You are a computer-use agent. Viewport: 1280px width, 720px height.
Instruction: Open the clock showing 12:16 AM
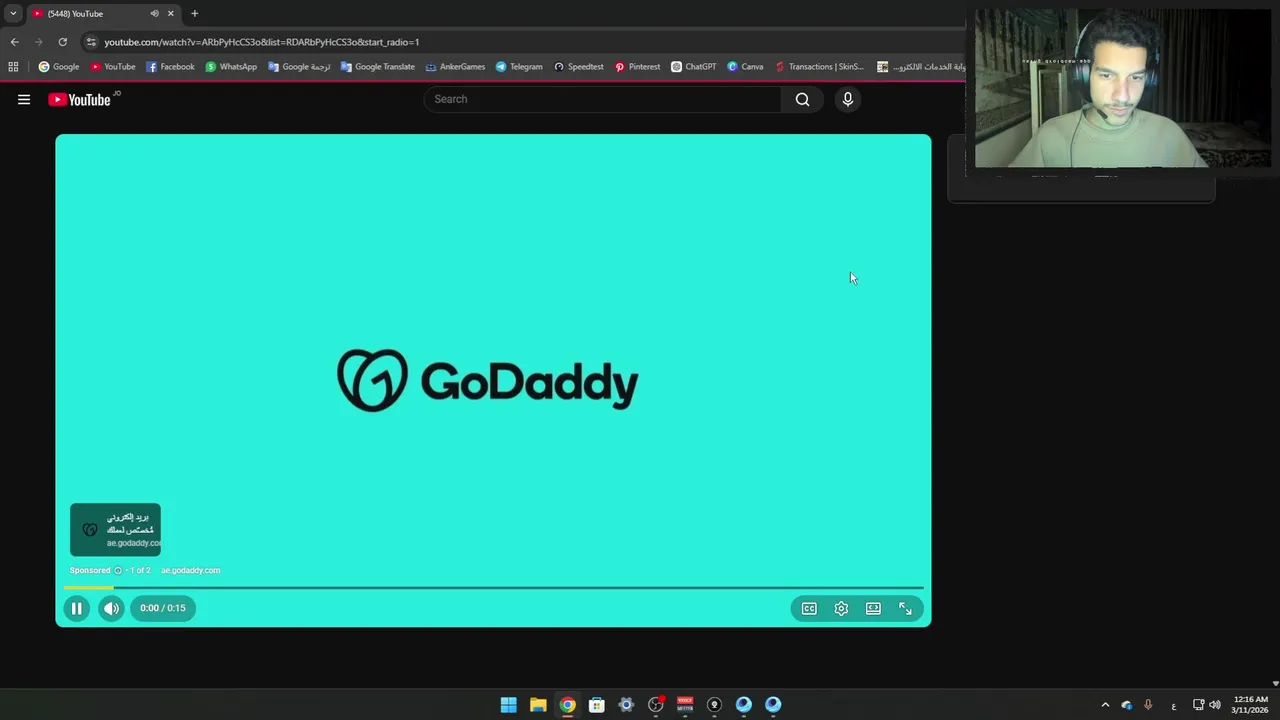click(1251, 705)
